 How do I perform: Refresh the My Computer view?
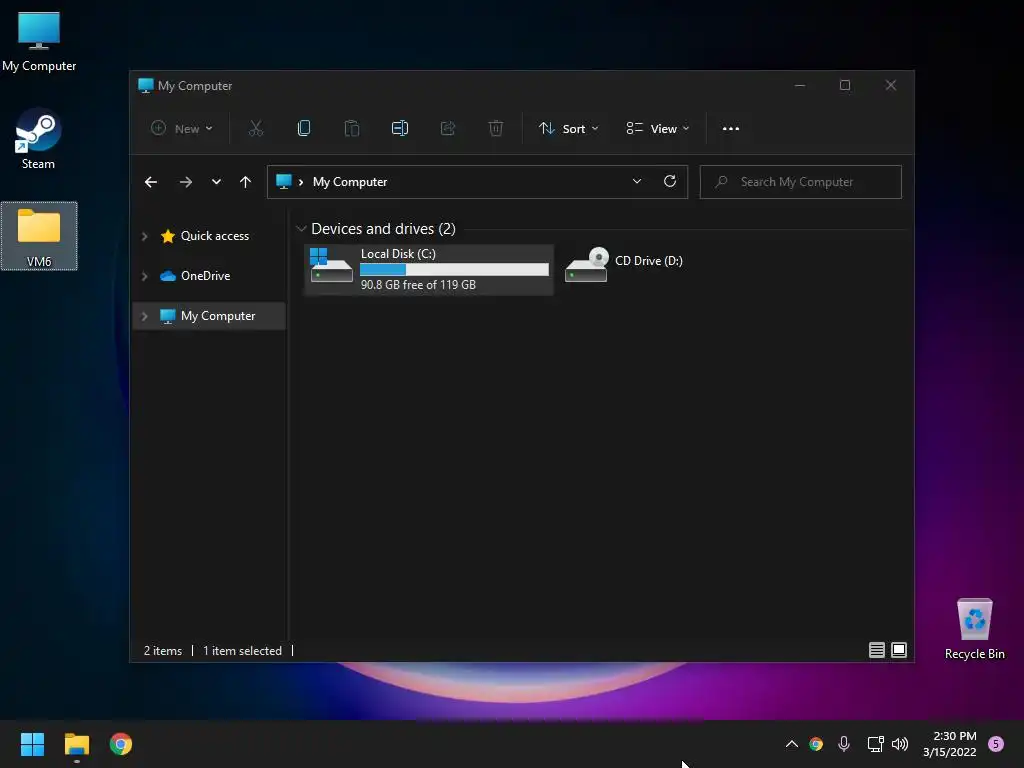point(670,182)
